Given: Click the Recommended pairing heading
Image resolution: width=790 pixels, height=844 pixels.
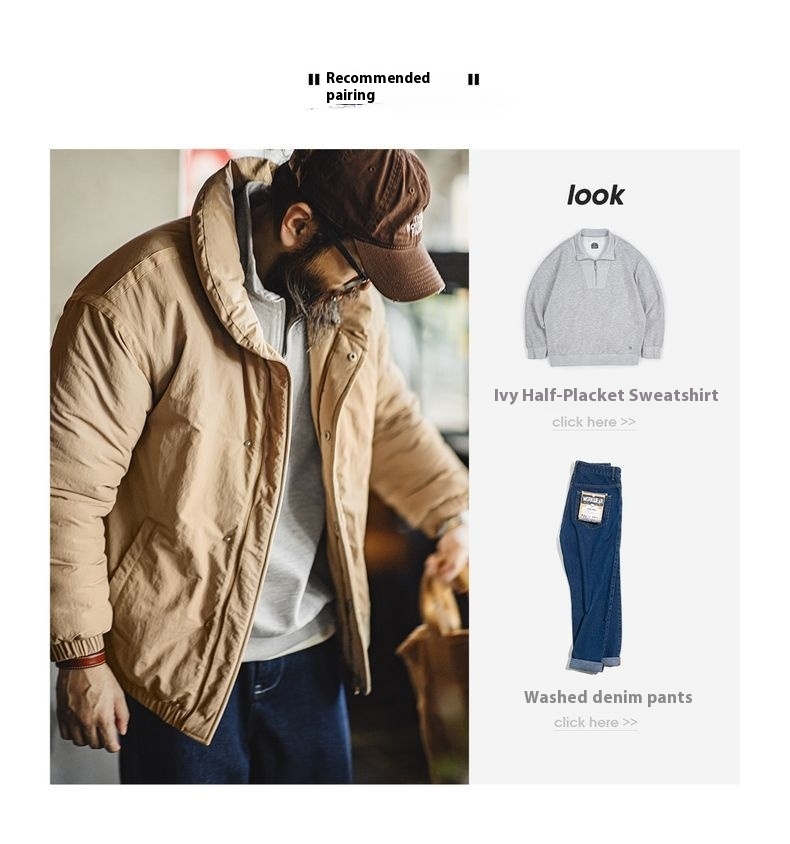Looking at the screenshot, I should [378, 86].
